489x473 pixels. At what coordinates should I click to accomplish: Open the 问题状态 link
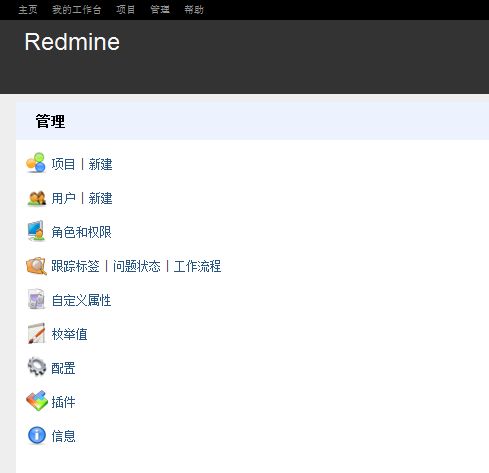click(x=137, y=266)
